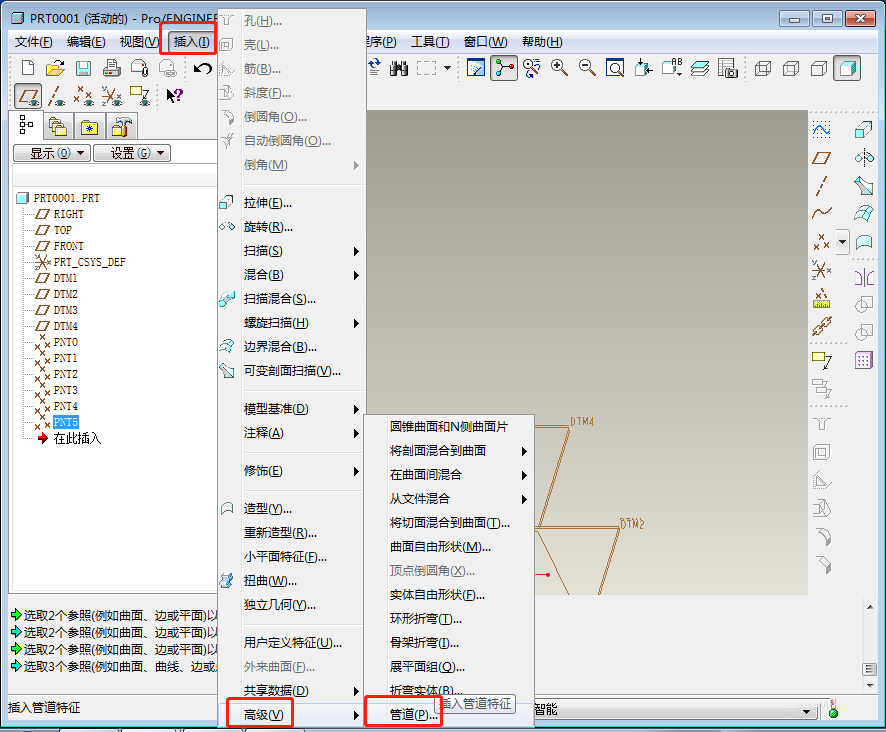Click the Mirror tool on right toolbar

pos(863,278)
